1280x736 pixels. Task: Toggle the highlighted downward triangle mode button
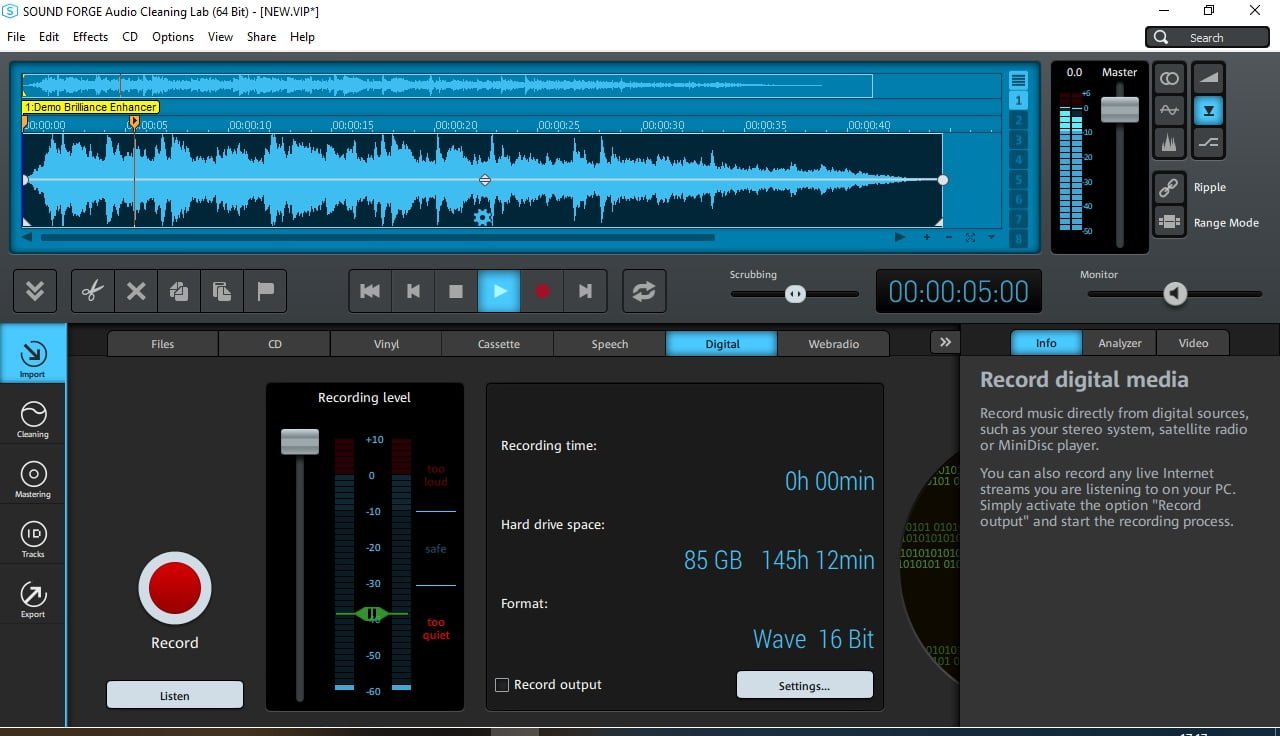[1209, 110]
